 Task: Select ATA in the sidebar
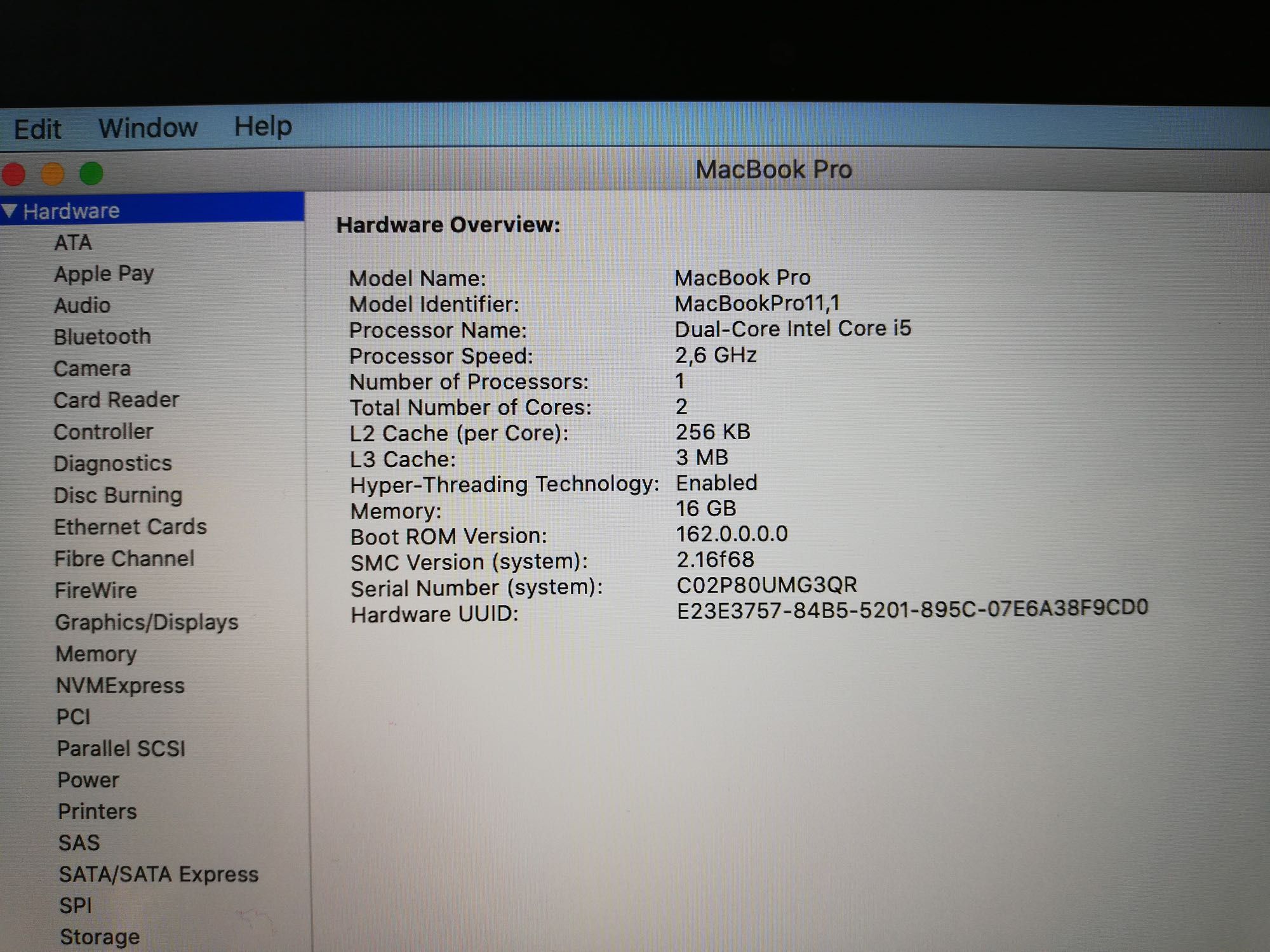tap(73, 242)
